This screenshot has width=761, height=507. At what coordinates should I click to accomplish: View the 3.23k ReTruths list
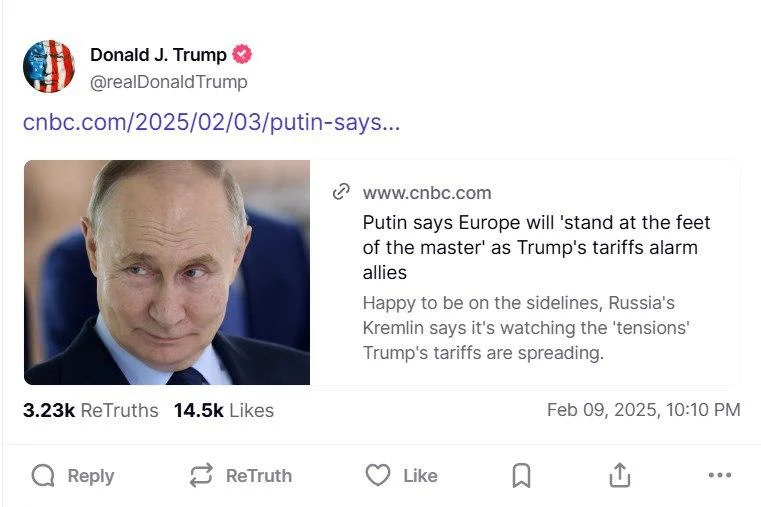click(x=90, y=410)
